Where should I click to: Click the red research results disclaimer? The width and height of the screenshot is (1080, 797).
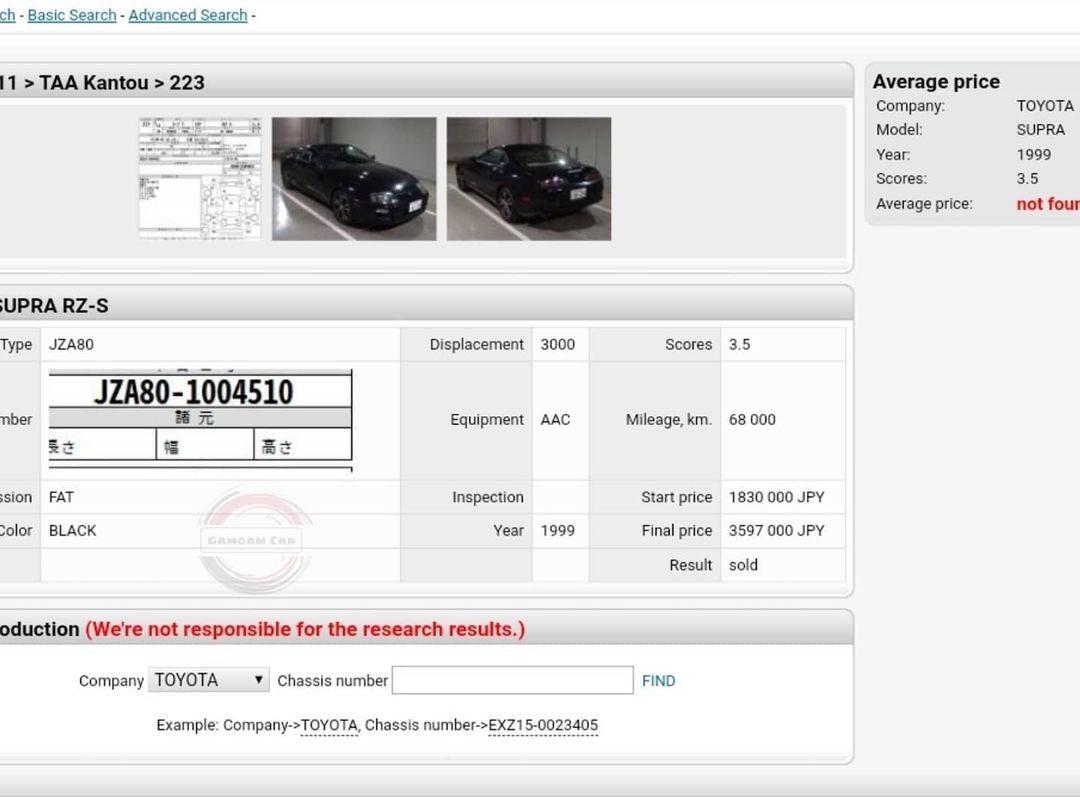(305, 630)
